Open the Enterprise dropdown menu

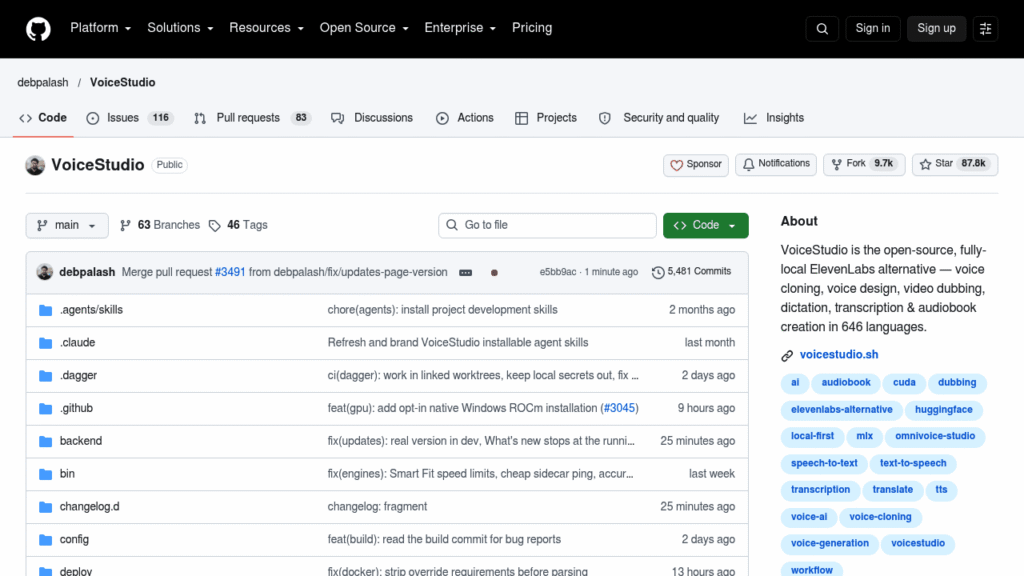(x=460, y=28)
